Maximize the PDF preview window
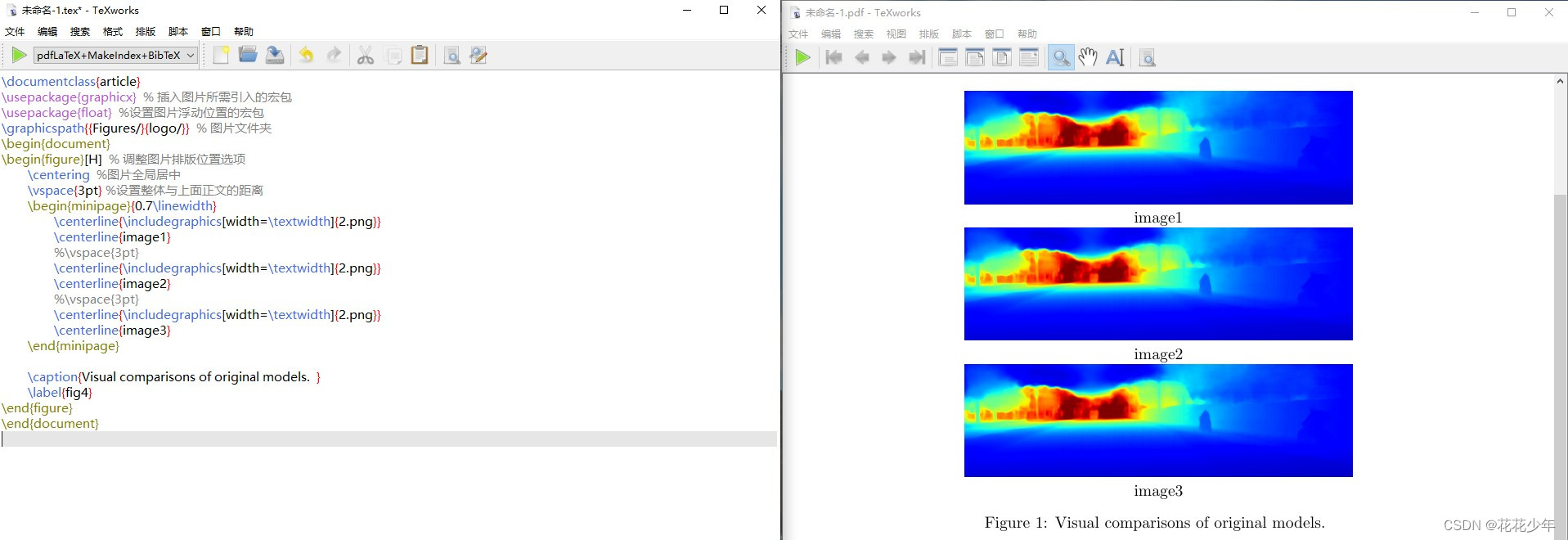The image size is (1568, 540). tap(1512, 12)
